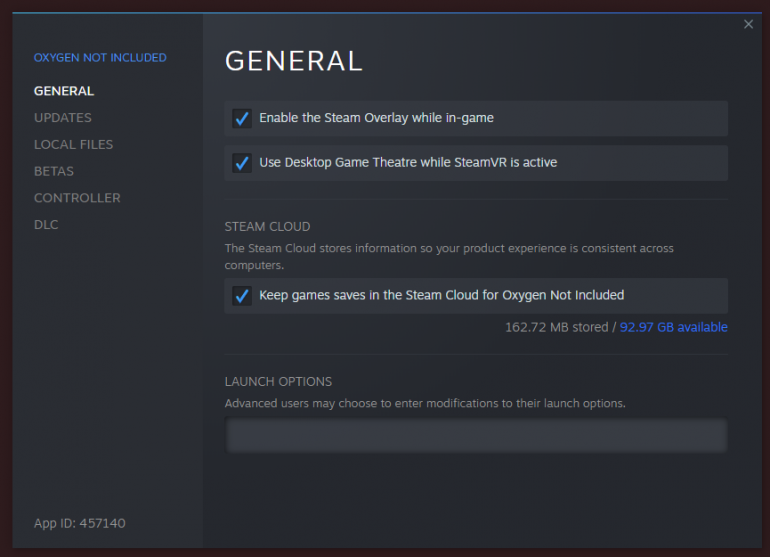The height and width of the screenshot is (557, 770).
Task: Toggle the Desktop Game Theatre checkbox
Action: (242, 163)
